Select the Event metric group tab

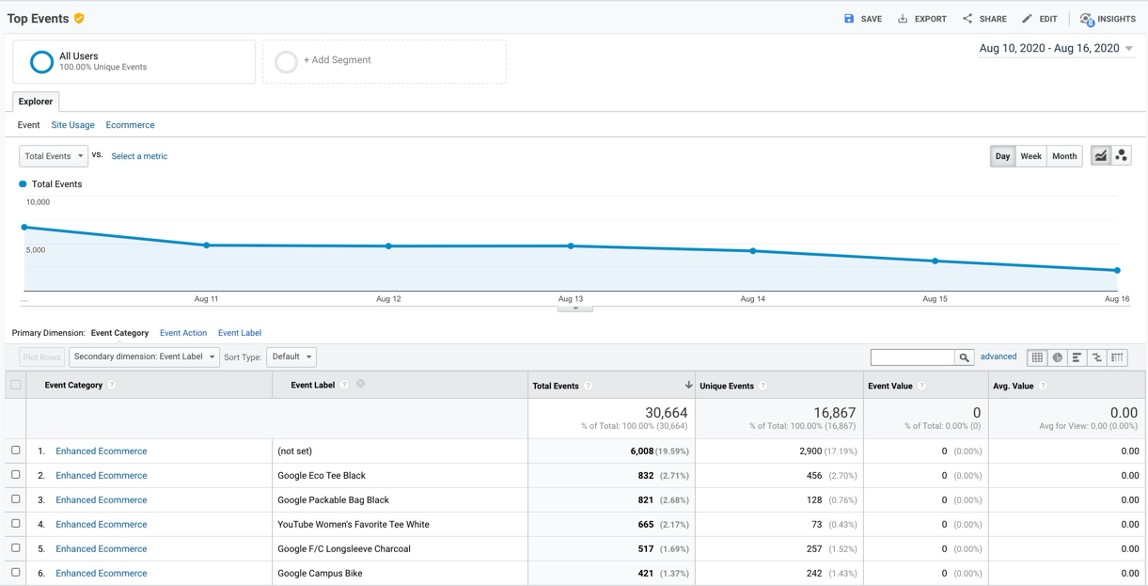pos(29,125)
